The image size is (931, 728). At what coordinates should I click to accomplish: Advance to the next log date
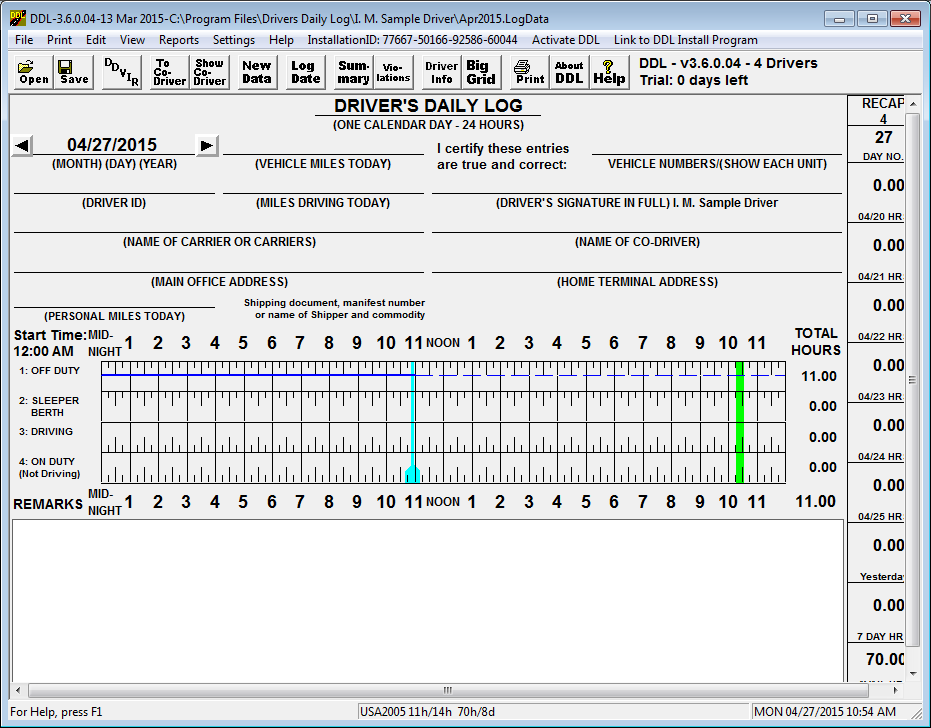pos(206,145)
